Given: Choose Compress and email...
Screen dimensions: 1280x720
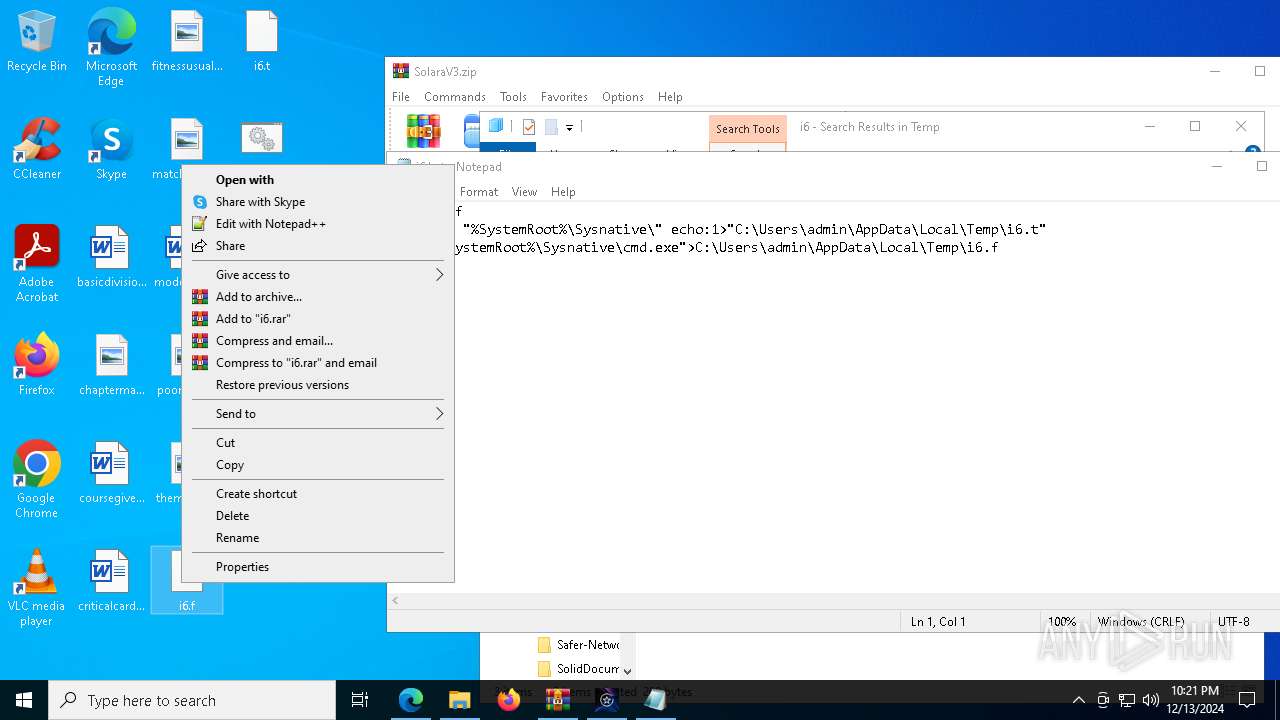Looking at the screenshot, I should click(318, 341).
